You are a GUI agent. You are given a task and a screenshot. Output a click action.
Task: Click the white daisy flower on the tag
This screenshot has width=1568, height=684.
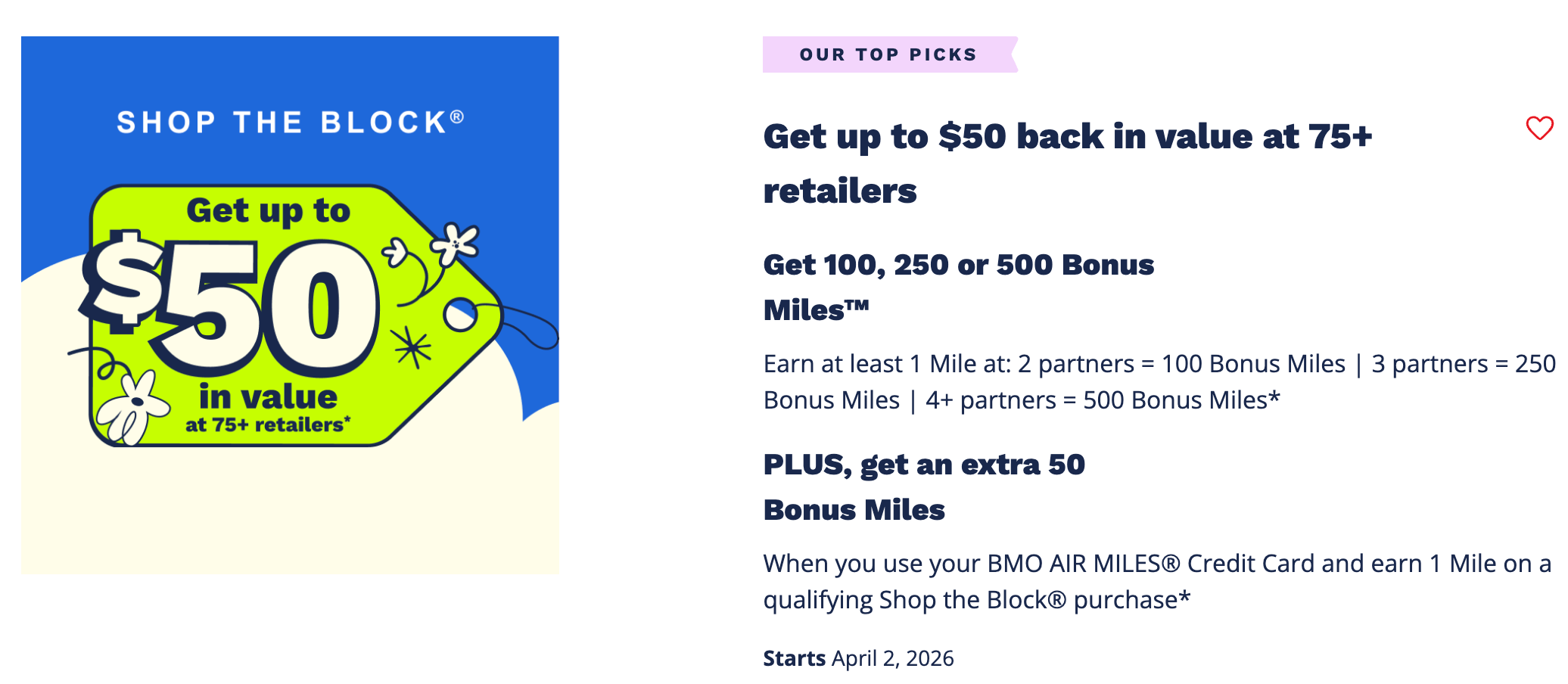[x=133, y=406]
